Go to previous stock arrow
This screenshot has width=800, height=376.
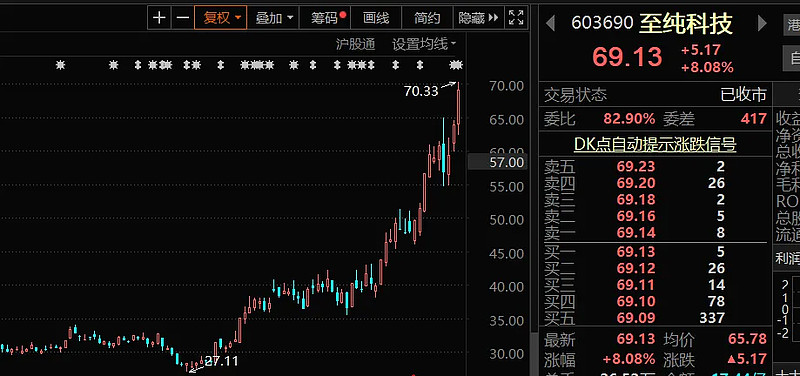tap(550, 23)
